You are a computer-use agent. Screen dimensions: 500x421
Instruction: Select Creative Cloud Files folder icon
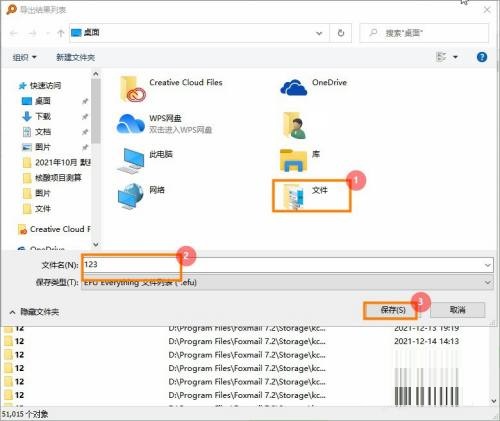click(133, 89)
